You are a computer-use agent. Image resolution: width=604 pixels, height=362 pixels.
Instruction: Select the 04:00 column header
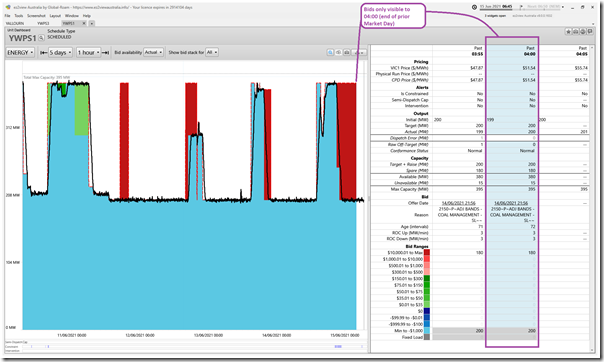pyautogui.click(x=529, y=54)
